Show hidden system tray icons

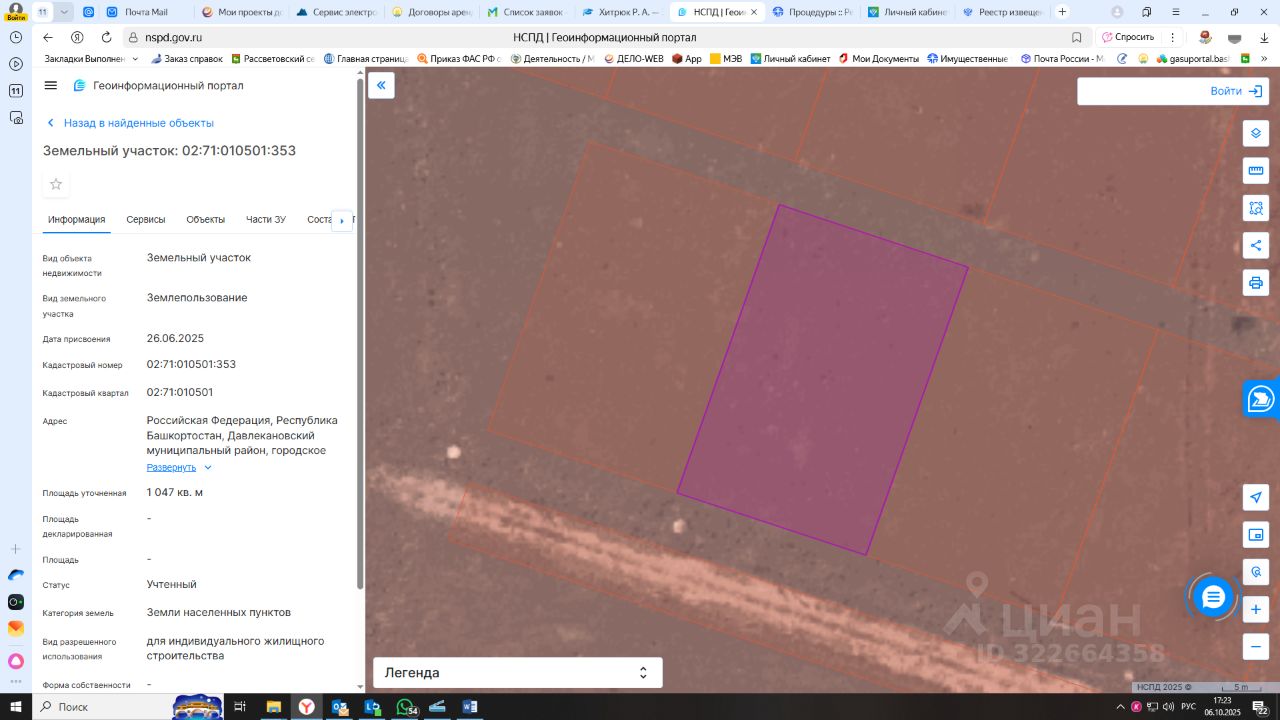point(1120,707)
